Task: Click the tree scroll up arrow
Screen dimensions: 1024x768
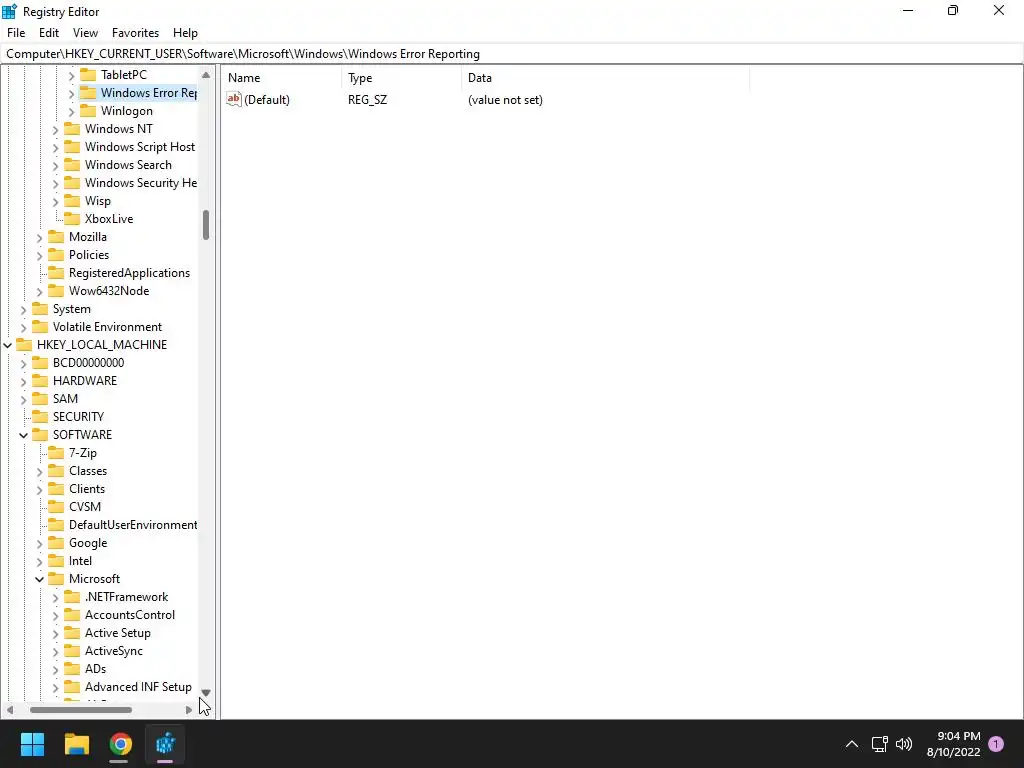Action: 206,74
